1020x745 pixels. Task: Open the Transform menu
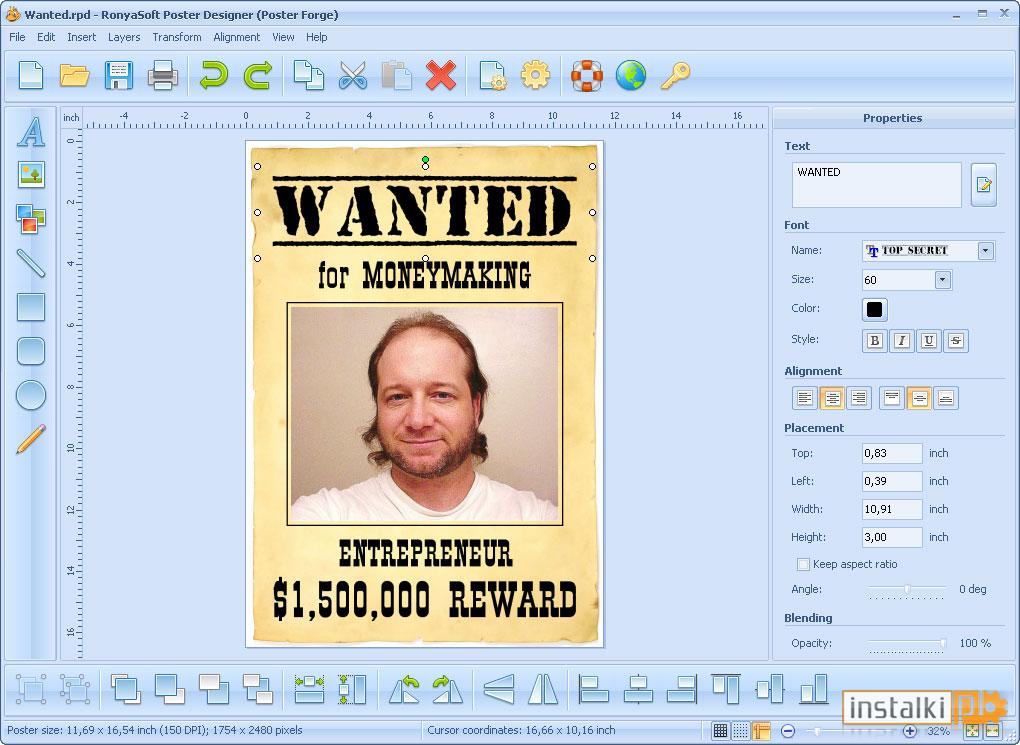click(x=177, y=37)
